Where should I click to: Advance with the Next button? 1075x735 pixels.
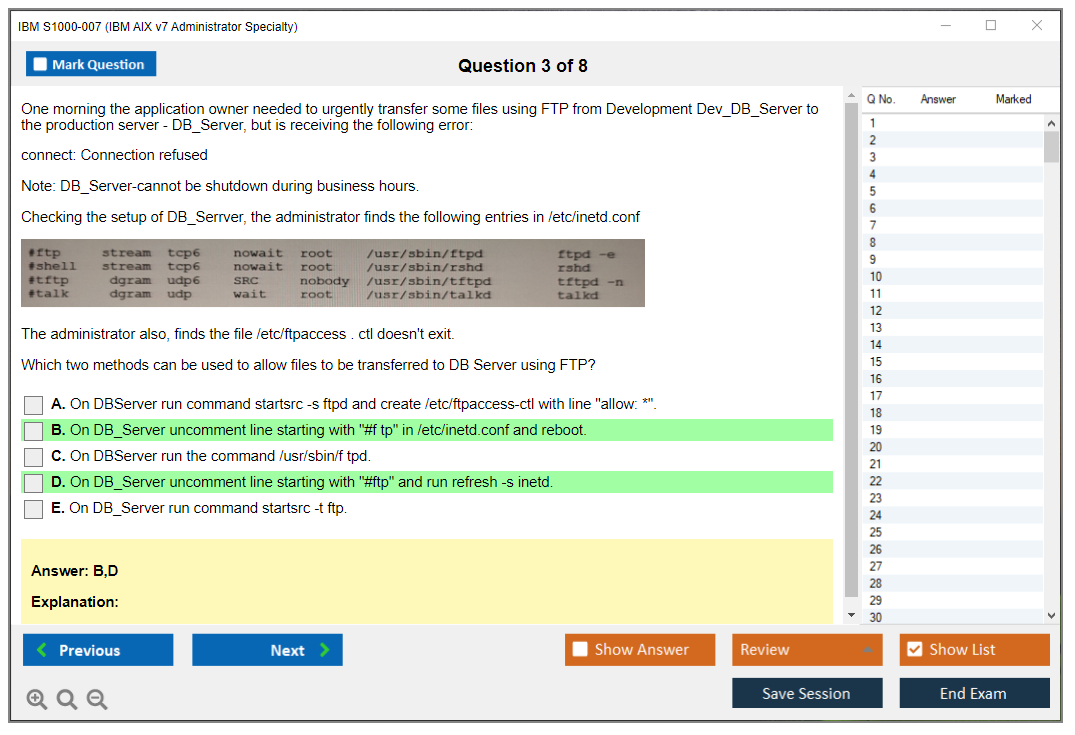pos(267,650)
